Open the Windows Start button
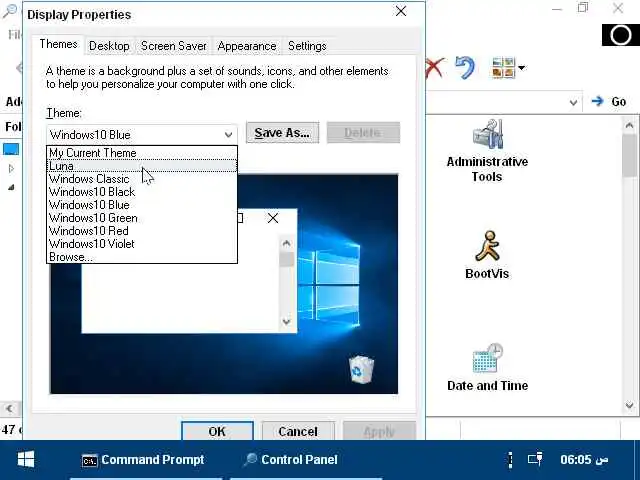This screenshot has height=480, width=640. [x=26, y=460]
